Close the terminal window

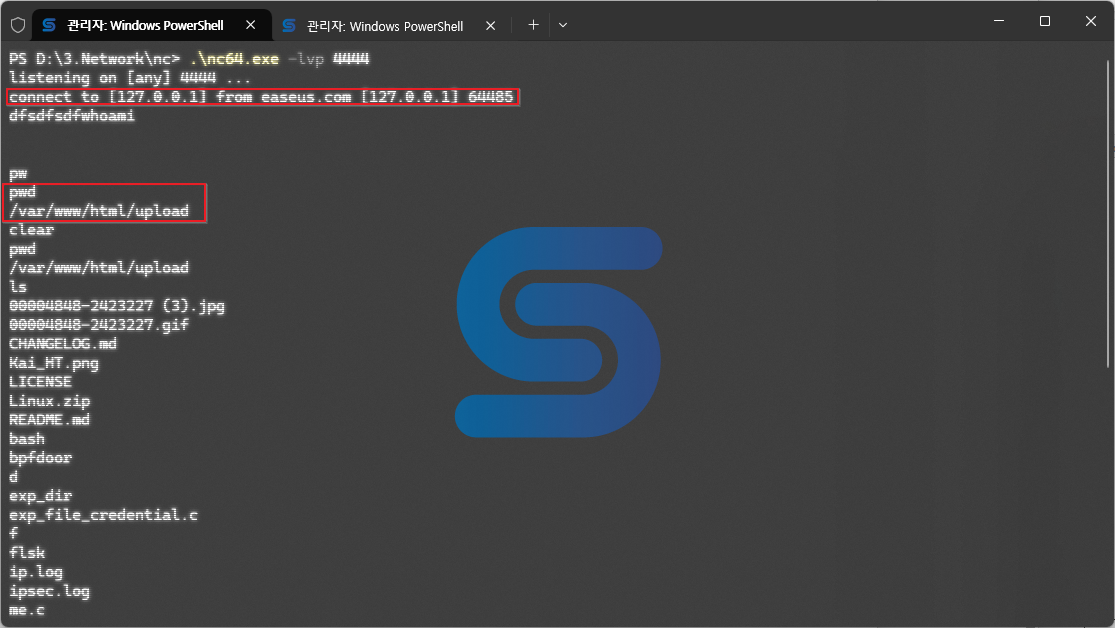[1091, 21]
